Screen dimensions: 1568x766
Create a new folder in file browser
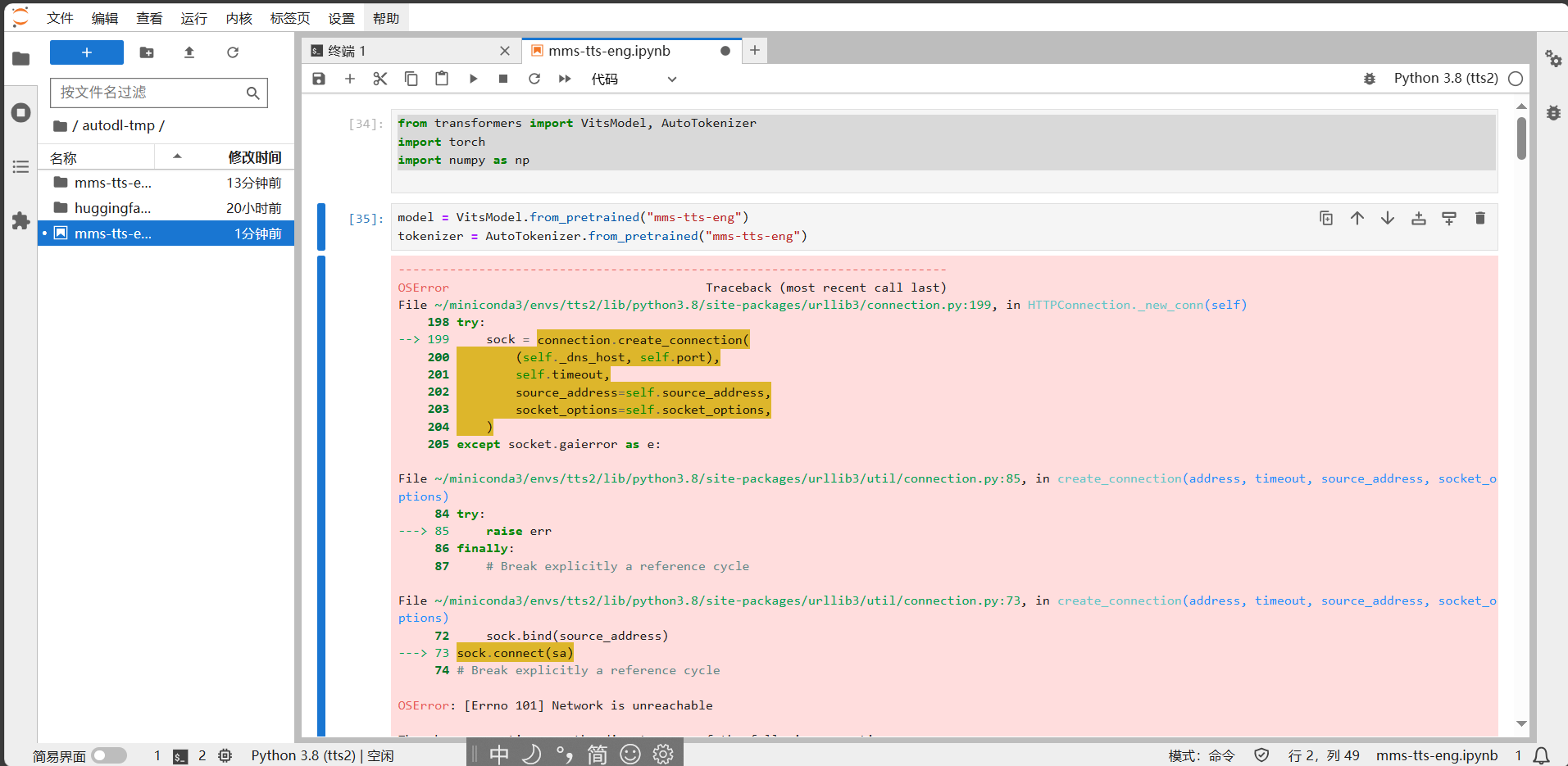click(147, 52)
